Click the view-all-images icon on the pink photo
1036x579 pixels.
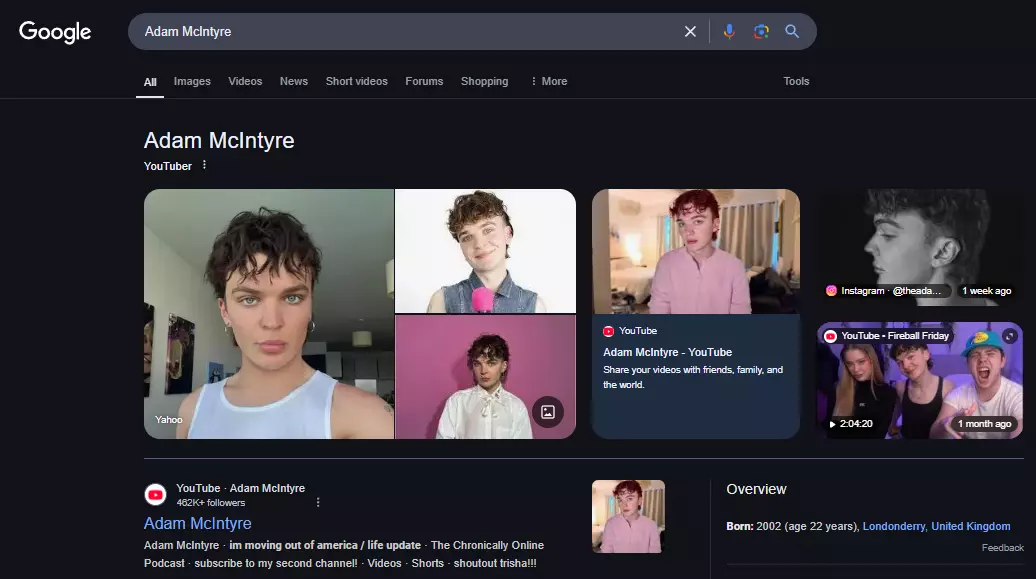tap(548, 412)
